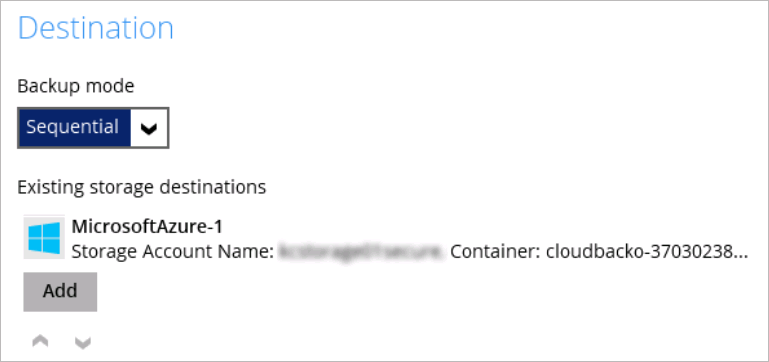Click the Backup mode label
The image size is (769, 362).
(x=76, y=86)
